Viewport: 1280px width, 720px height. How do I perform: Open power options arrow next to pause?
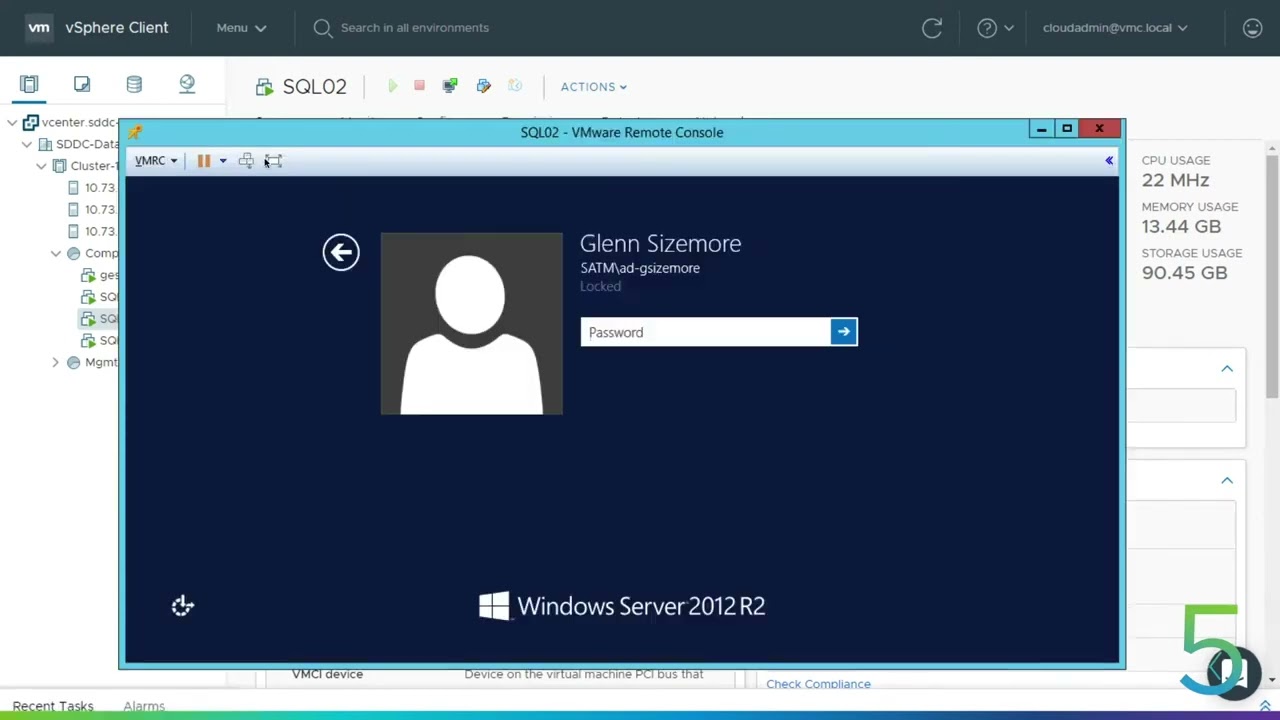(x=223, y=161)
